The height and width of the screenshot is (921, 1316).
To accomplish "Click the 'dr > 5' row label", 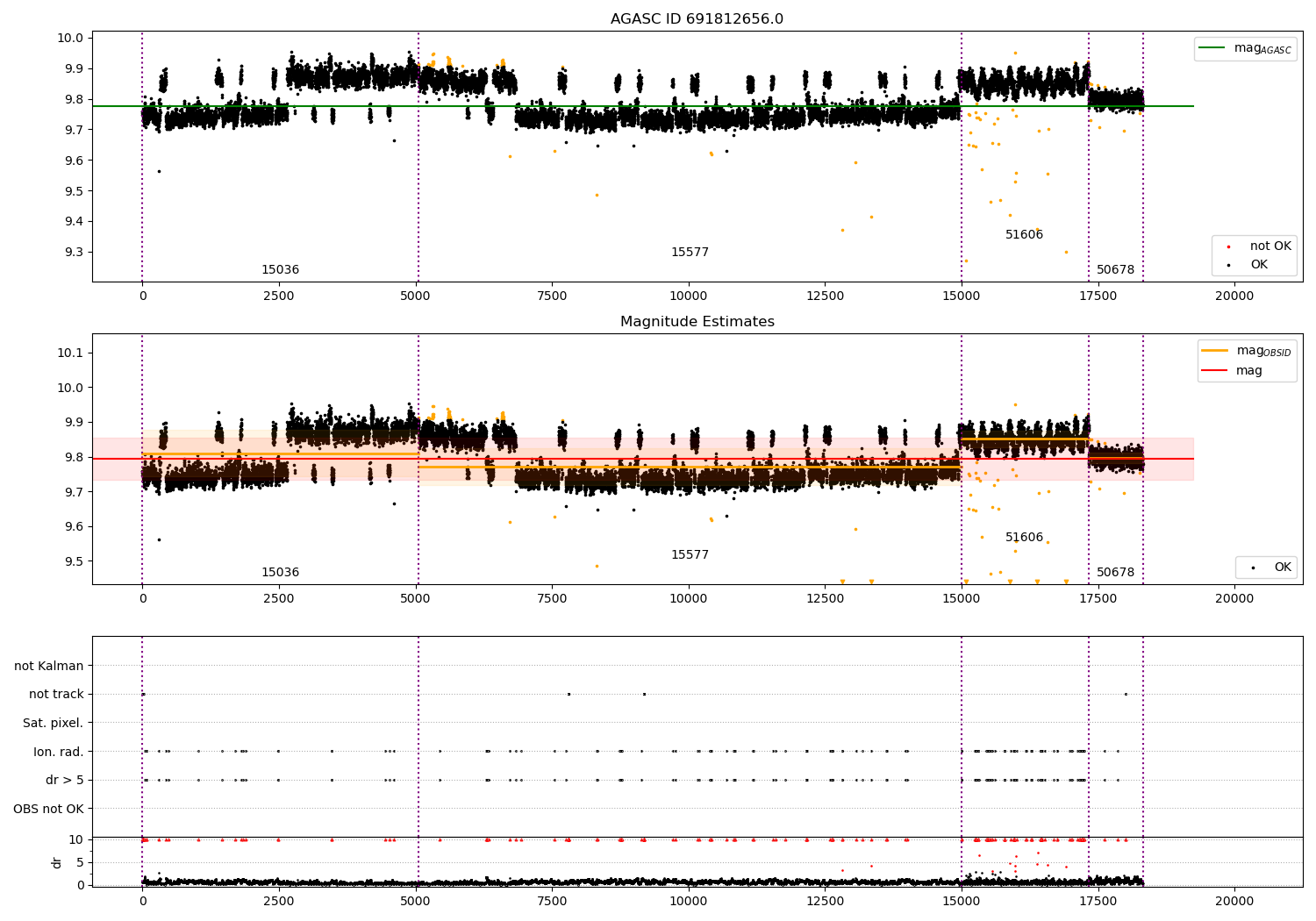I will coord(65,780).
